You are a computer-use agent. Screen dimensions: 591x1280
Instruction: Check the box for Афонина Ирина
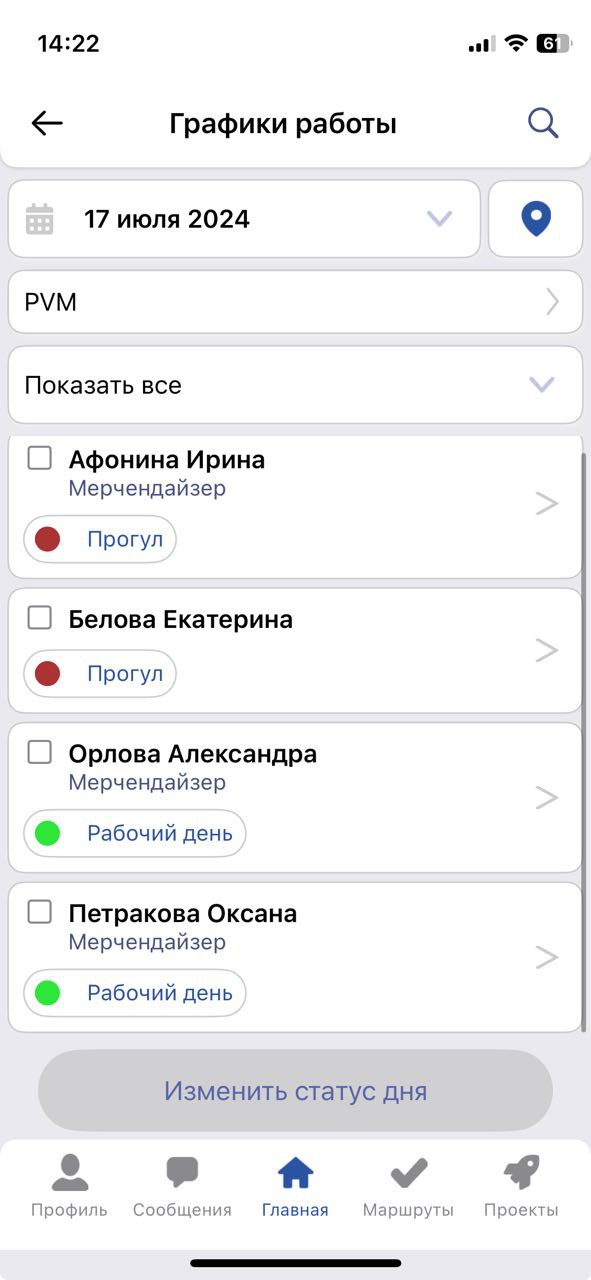(40, 459)
